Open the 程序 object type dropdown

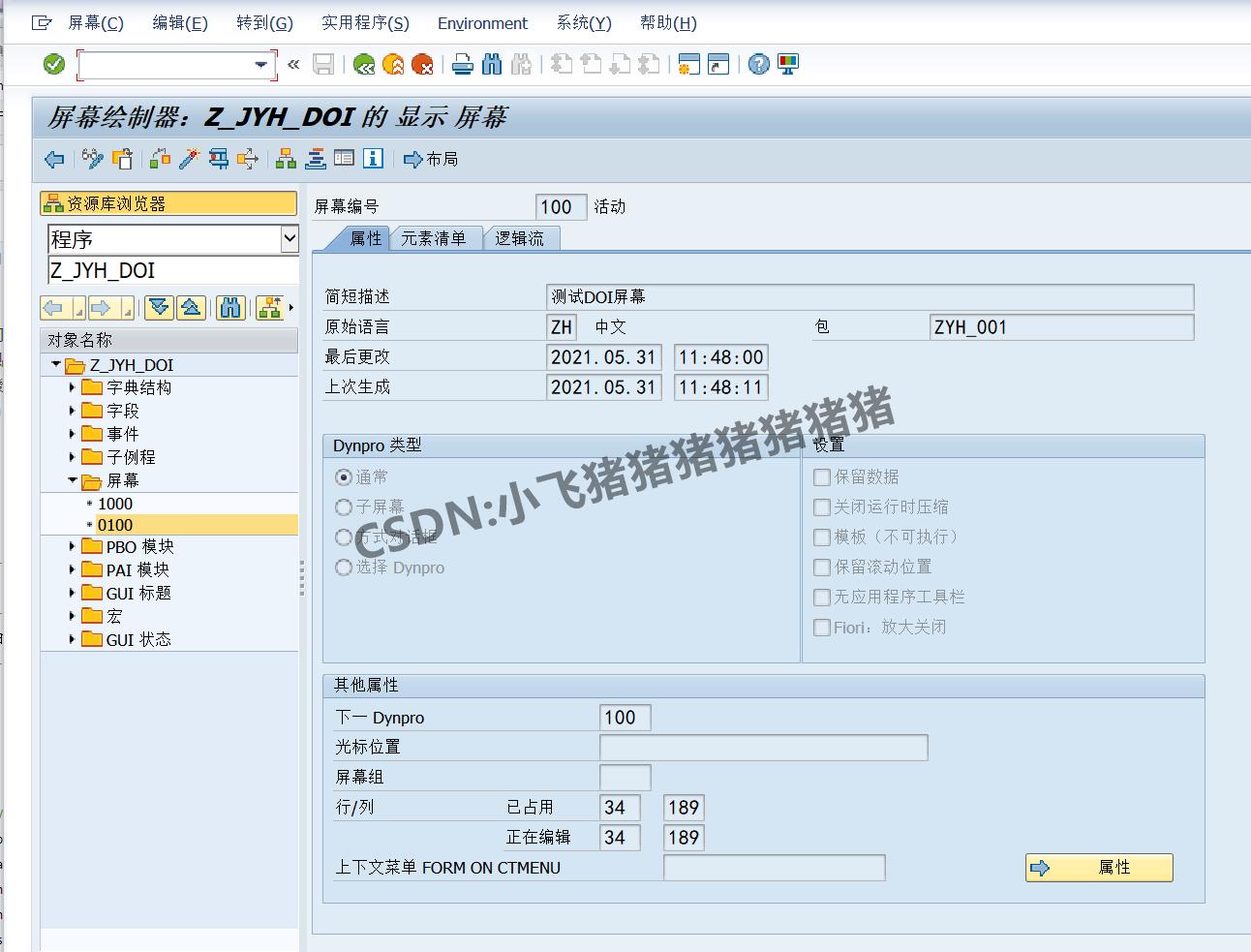click(290, 238)
